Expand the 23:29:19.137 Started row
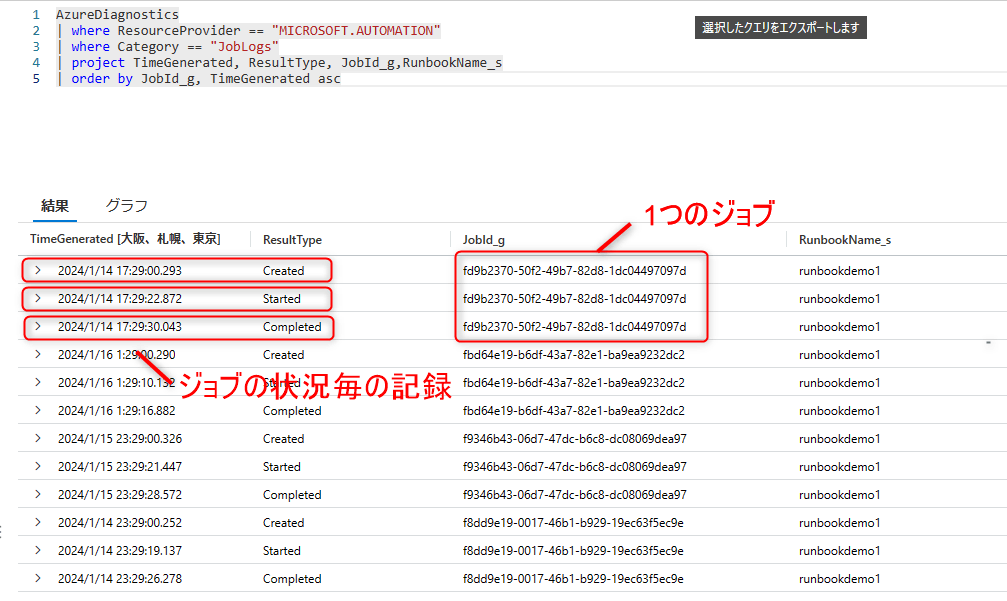The width and height of the screenshot is (1007, 601). pyautogui.click(x=38, y=550)
